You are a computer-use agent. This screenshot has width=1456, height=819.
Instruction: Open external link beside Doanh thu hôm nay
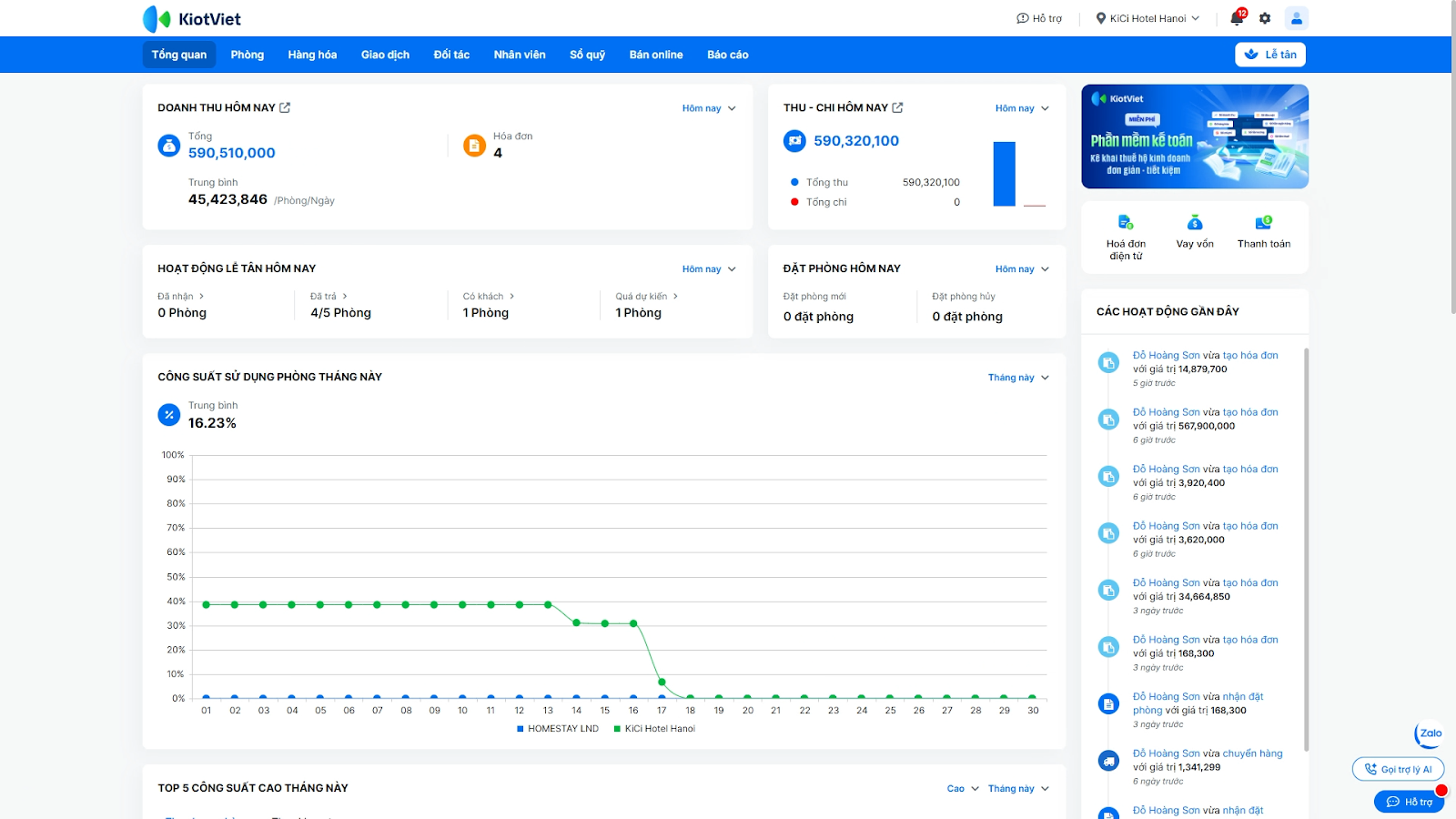[x=285, y=107]
